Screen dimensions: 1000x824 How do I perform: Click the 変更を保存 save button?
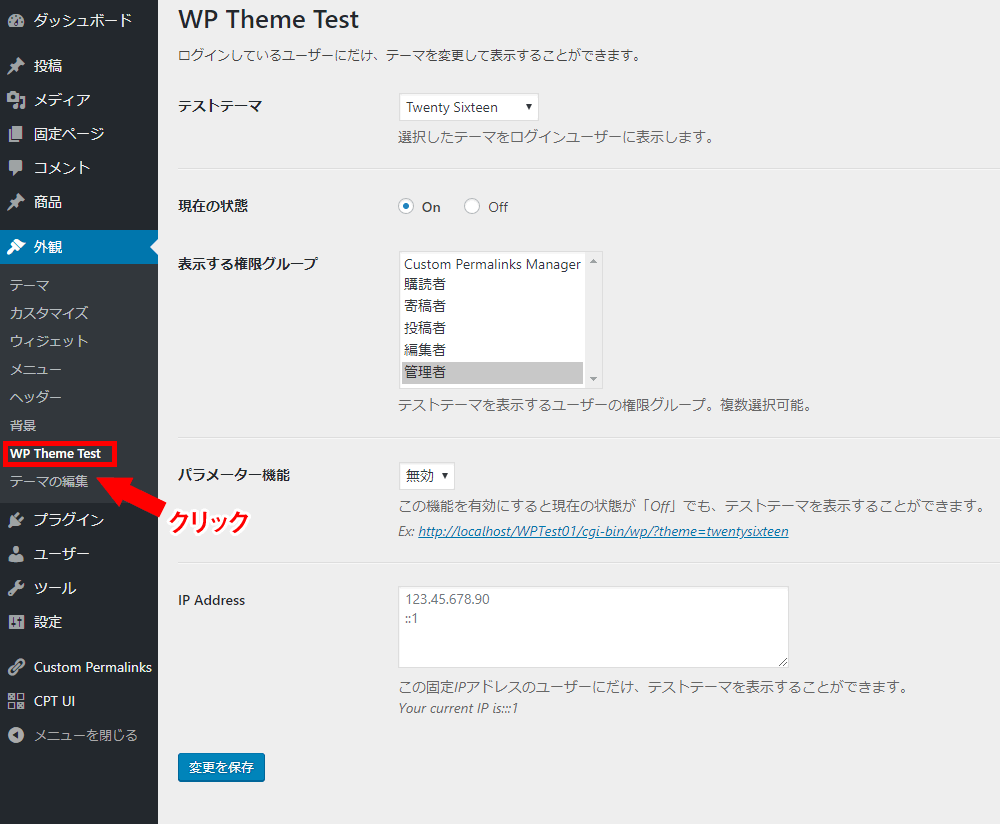point(221,768)
